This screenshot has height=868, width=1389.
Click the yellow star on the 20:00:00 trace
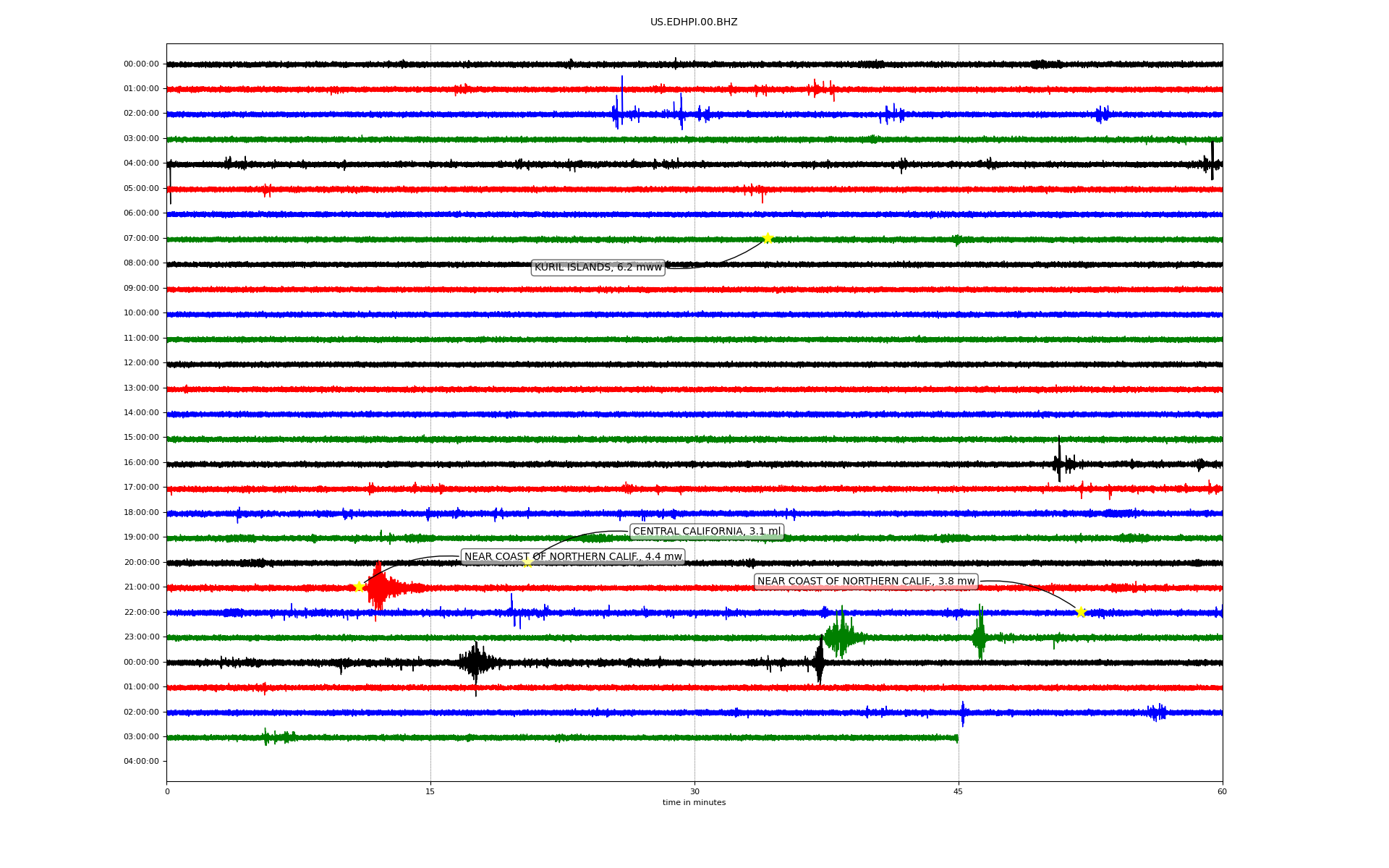tap(527, 562)
